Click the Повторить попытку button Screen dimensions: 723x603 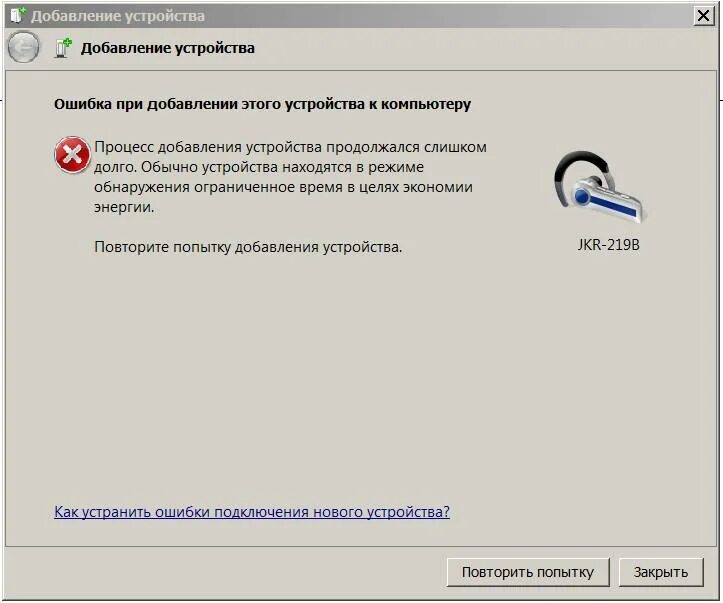[528, 572]
